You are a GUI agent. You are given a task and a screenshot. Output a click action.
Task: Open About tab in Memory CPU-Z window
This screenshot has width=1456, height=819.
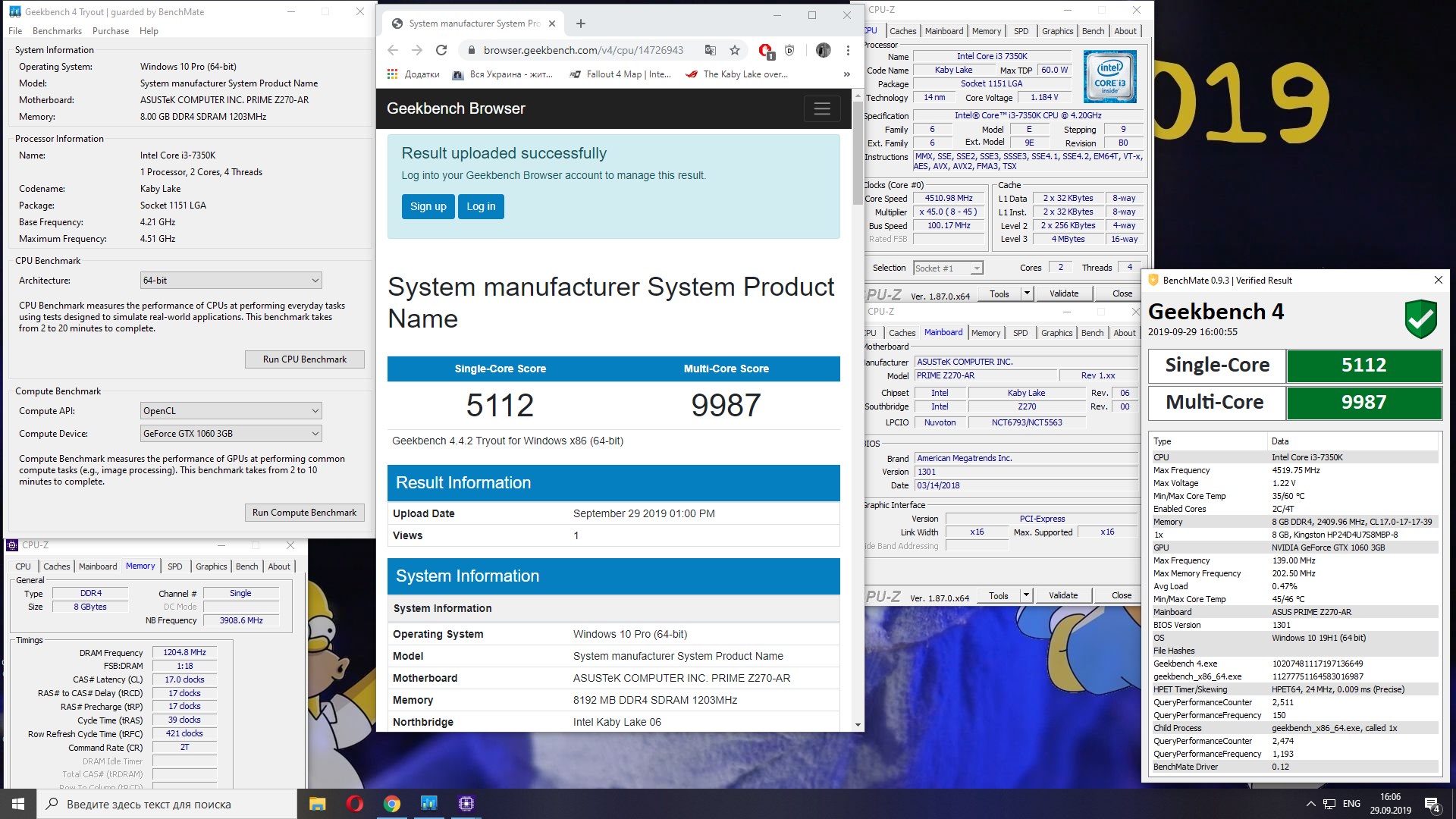pos(279,566)
